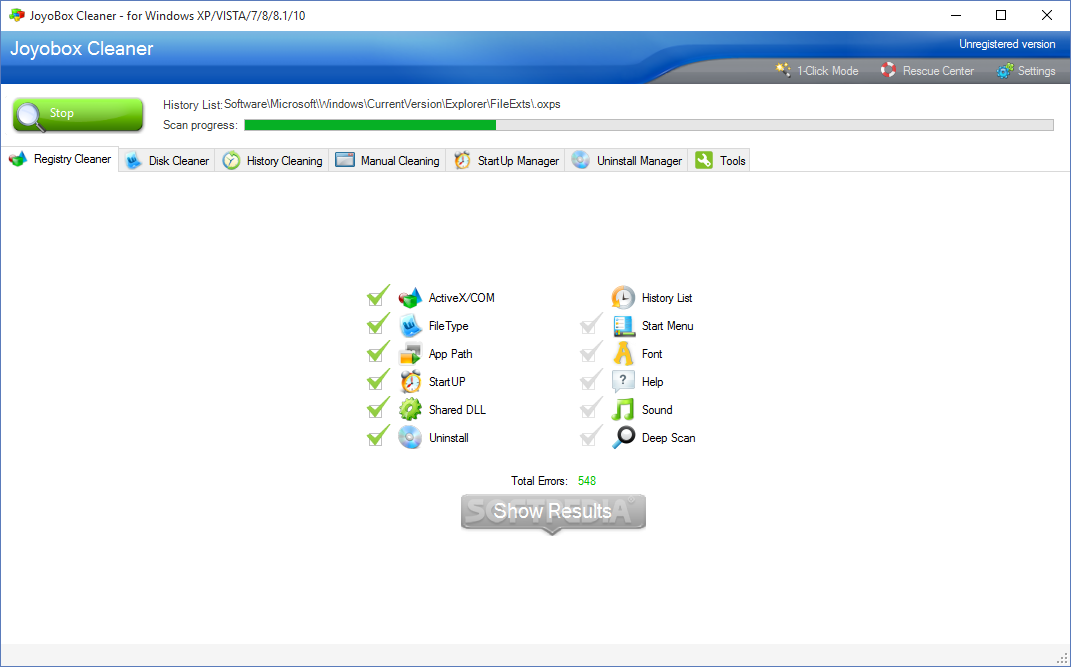This screenshot has height=667, width=1071.
Task: Click the Sound music note icon
Action: click(x=623, y=410)
